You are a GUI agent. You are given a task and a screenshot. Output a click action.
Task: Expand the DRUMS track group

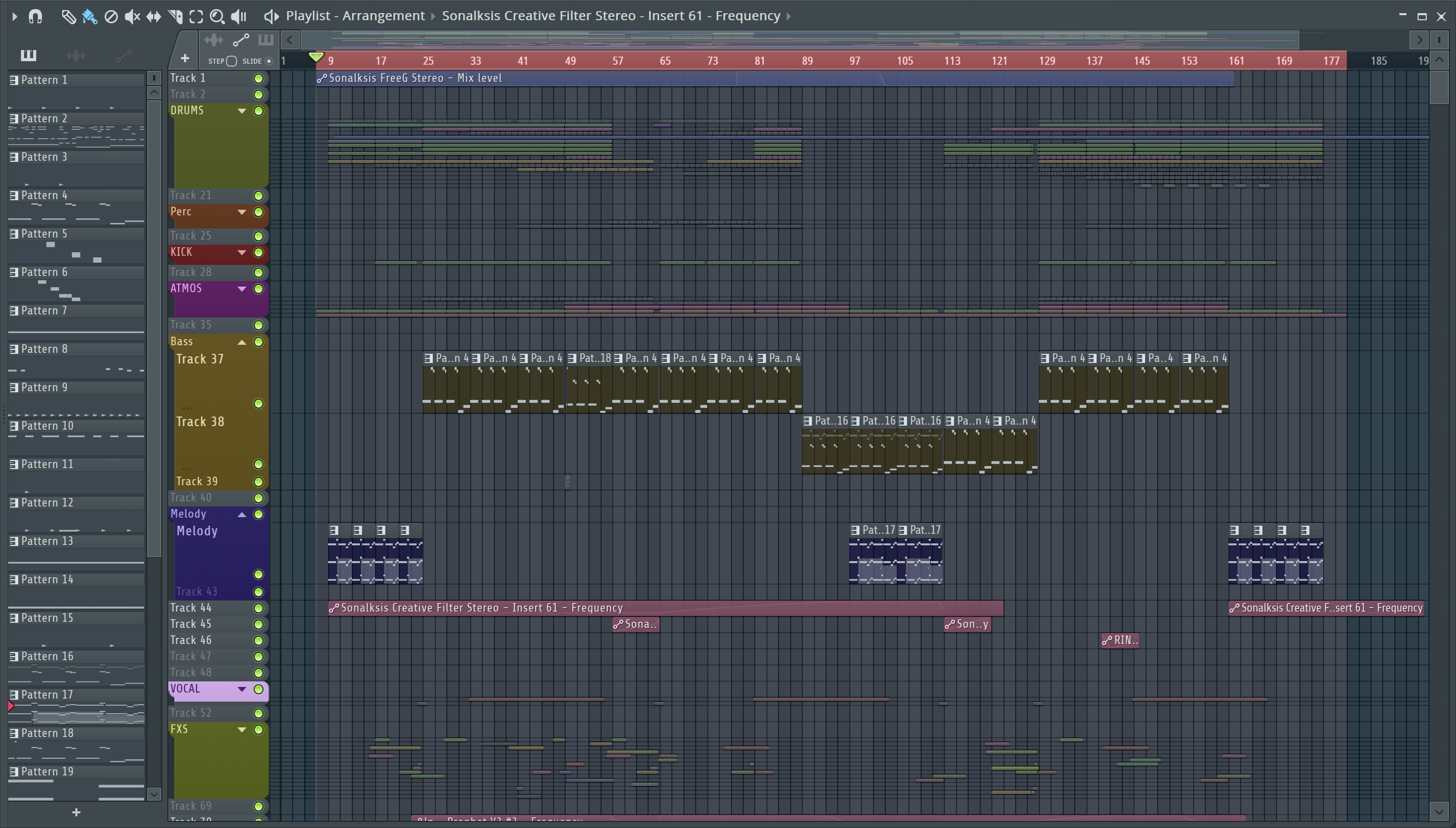point(242,111)
